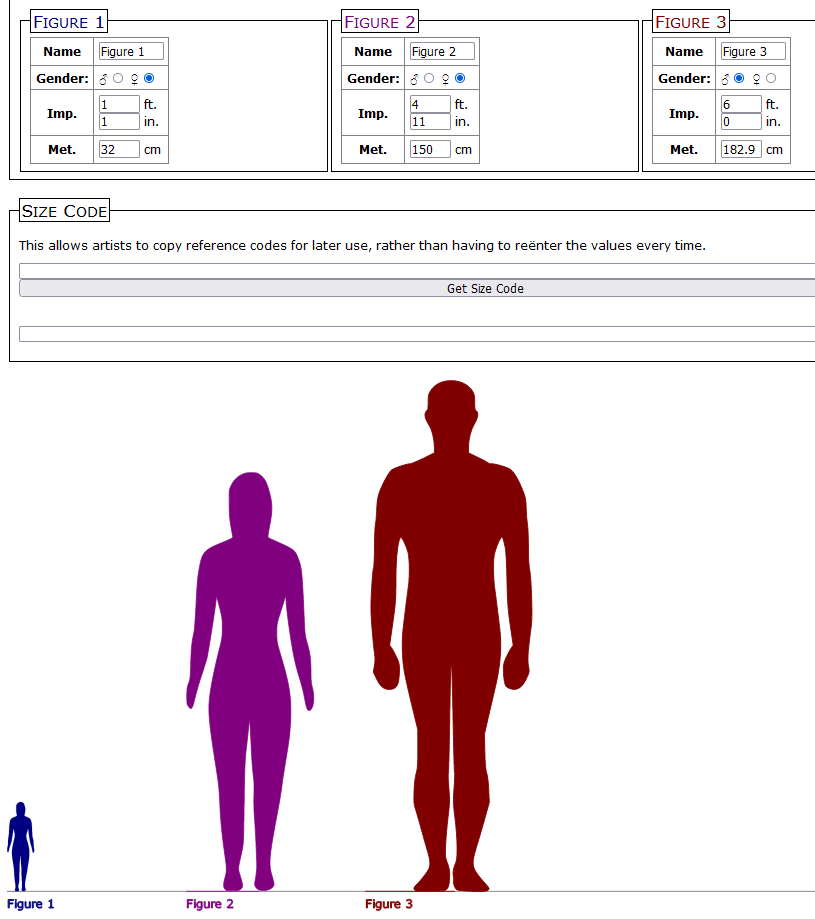The width and height of the screenshot is (815, 919).
Task: Focus the Figure 2 name text box
Action: (x=442, y=51)
